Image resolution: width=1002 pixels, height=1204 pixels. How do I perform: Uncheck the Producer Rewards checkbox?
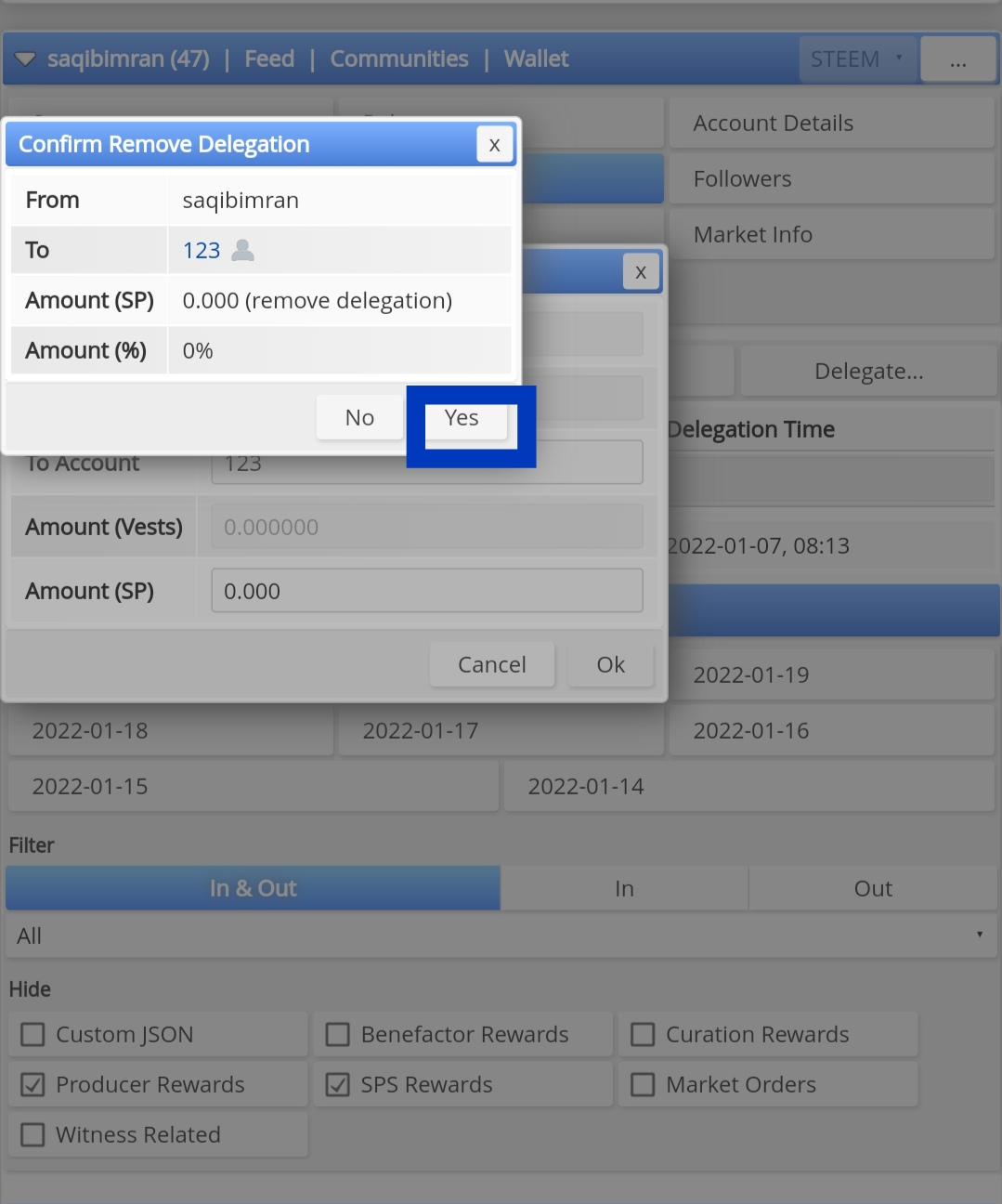[33, 1085]
